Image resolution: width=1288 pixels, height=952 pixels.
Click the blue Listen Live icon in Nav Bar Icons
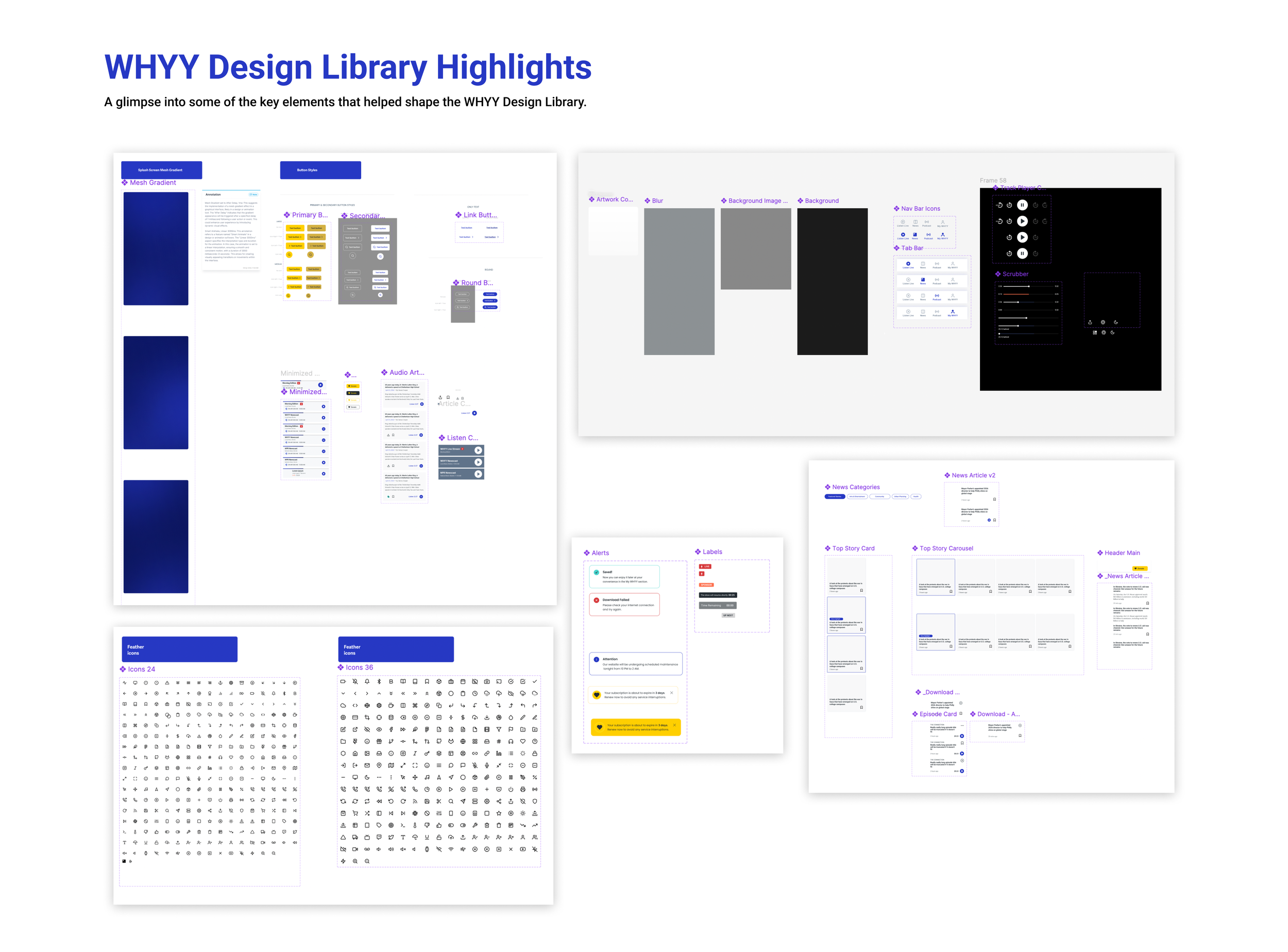point(903,235)
